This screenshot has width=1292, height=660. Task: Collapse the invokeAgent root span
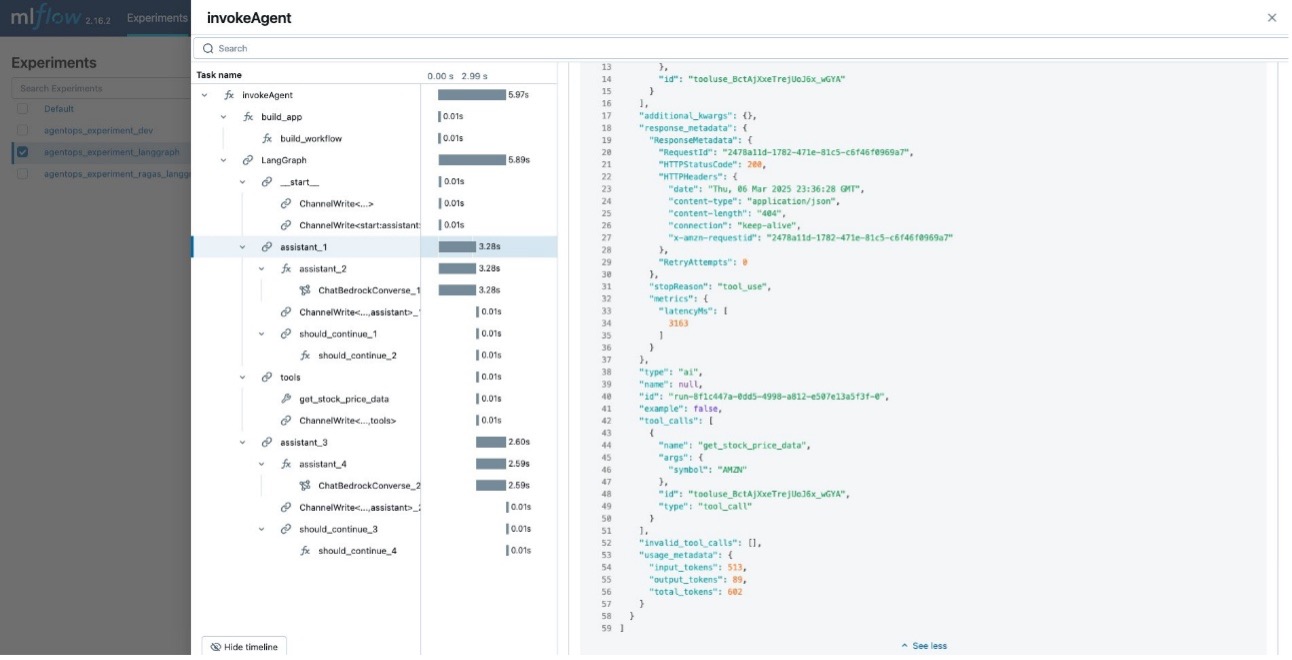(205, 96)
